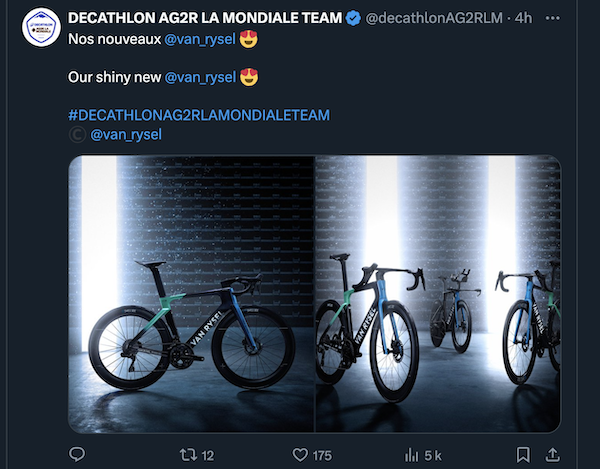600x469 pixels.
Task: Reply to the Decathlon AG2R tweet
Action: point(77,455)
